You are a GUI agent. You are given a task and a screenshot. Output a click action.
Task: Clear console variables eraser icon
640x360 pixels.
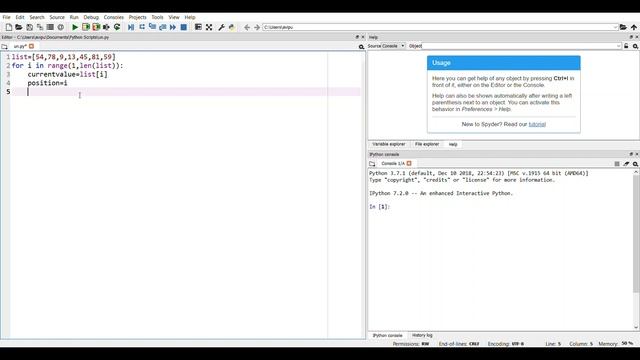(x=626, y=164)
